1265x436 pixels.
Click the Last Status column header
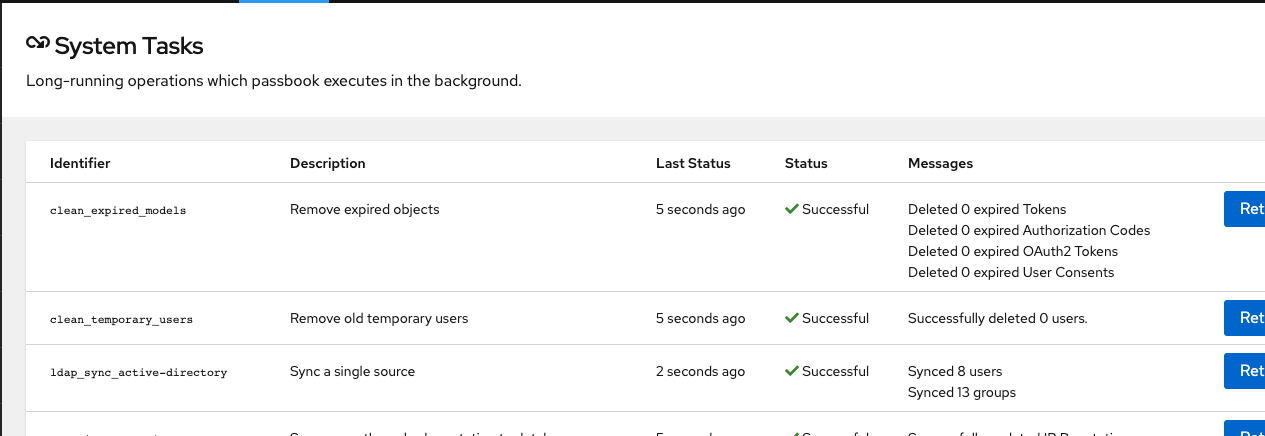point(693,163)
